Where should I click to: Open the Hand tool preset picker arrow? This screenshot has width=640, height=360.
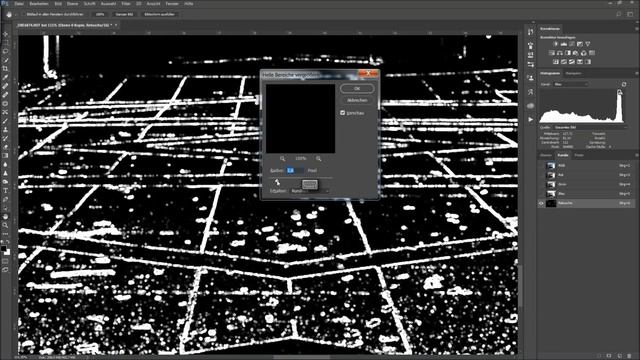(x=16, y=14)
